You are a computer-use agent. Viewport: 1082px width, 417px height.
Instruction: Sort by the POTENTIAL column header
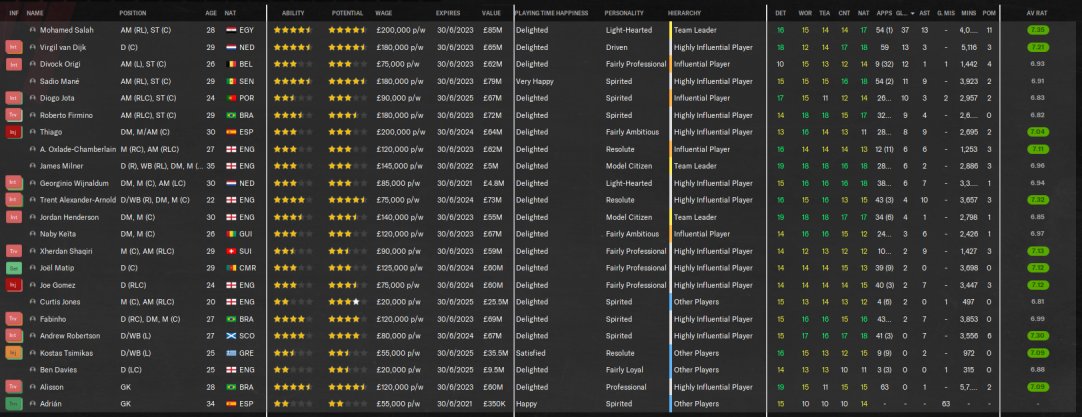347,13
